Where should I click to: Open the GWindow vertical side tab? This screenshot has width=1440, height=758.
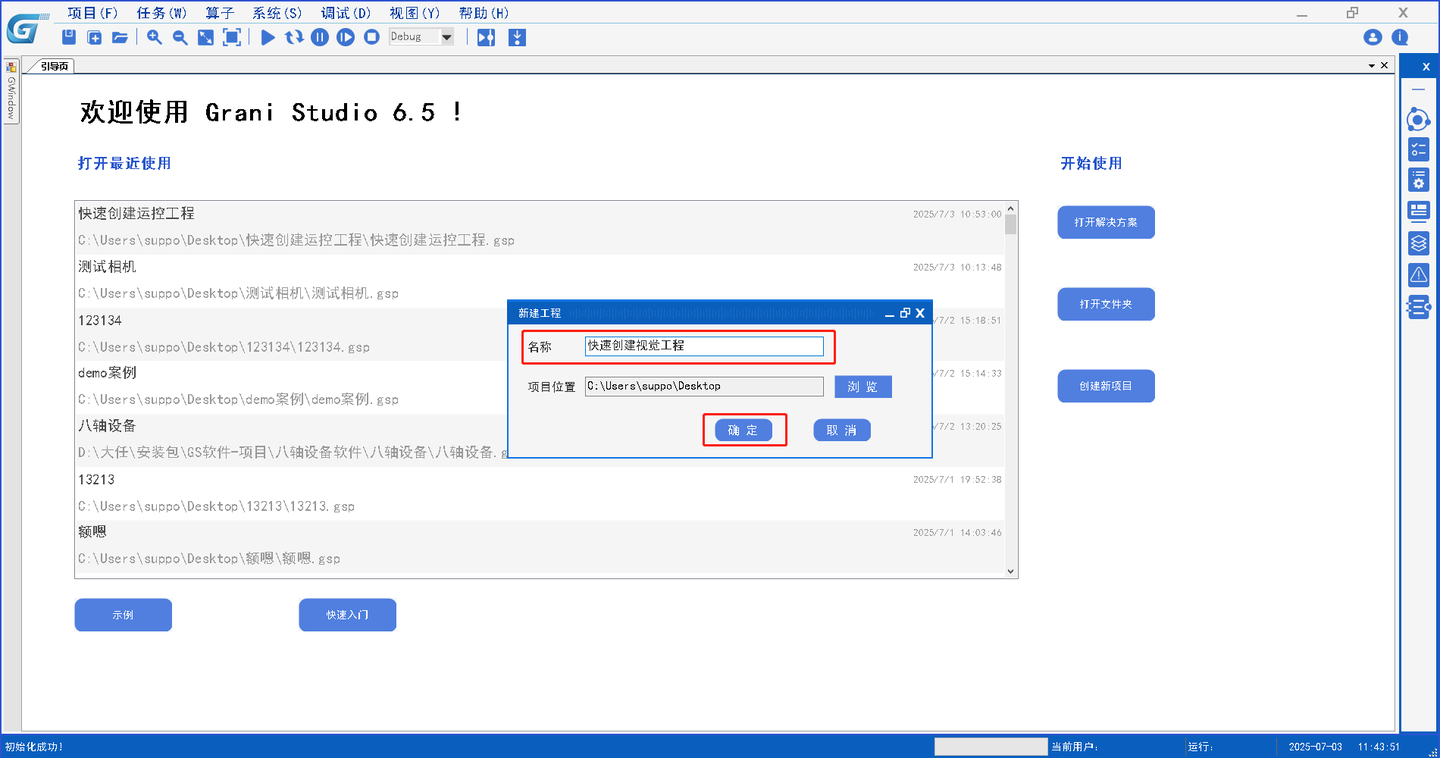11,98
